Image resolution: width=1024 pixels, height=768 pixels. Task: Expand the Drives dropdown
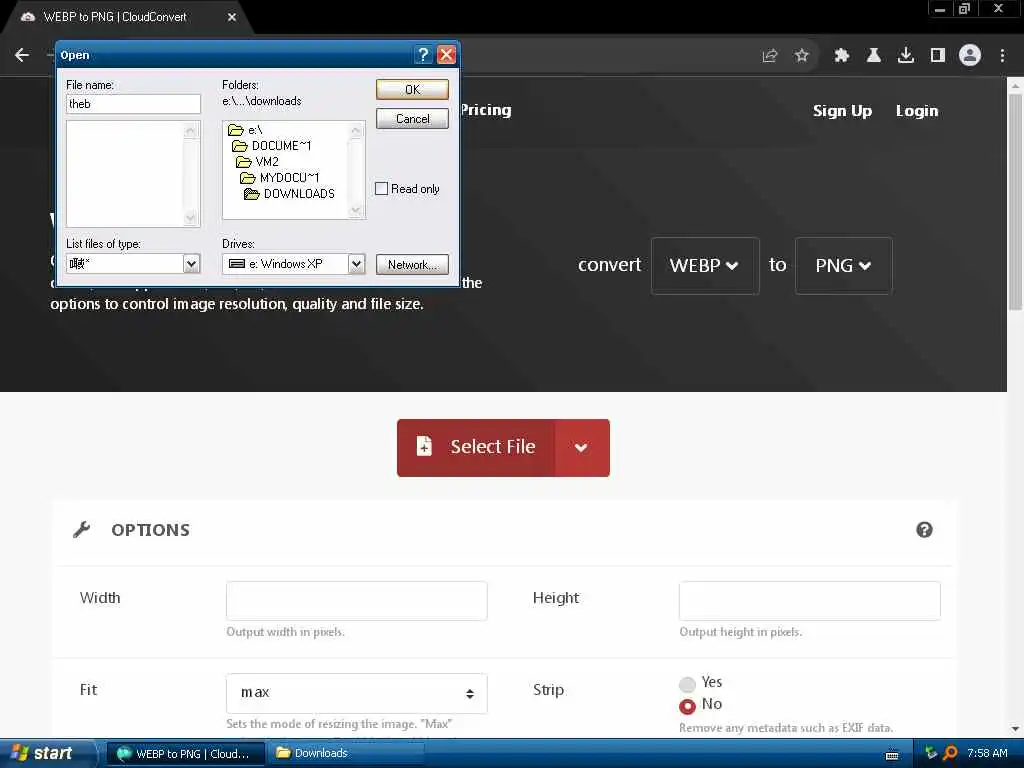[357, 264]
